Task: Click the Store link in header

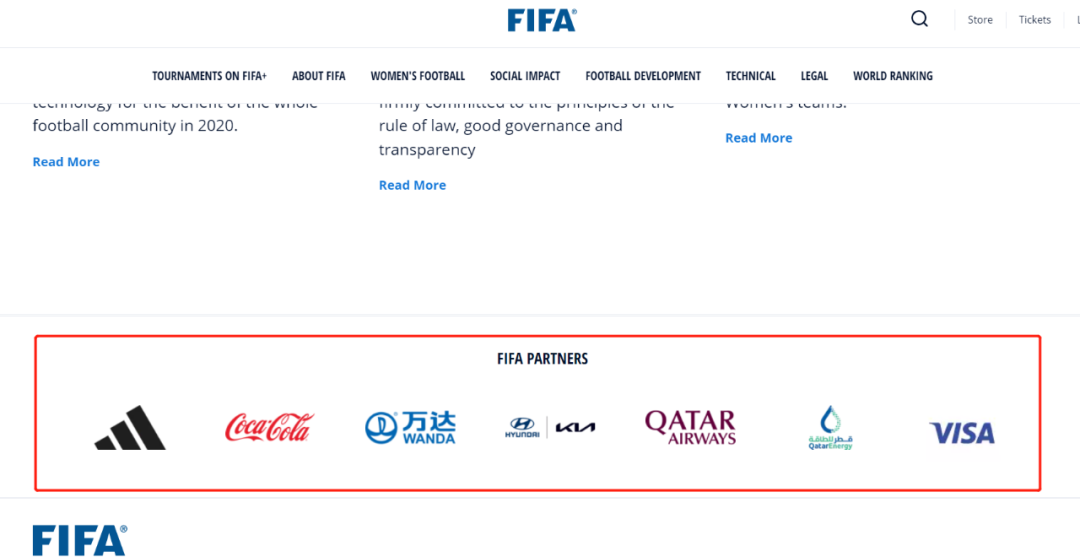Action: pos(980,20)
